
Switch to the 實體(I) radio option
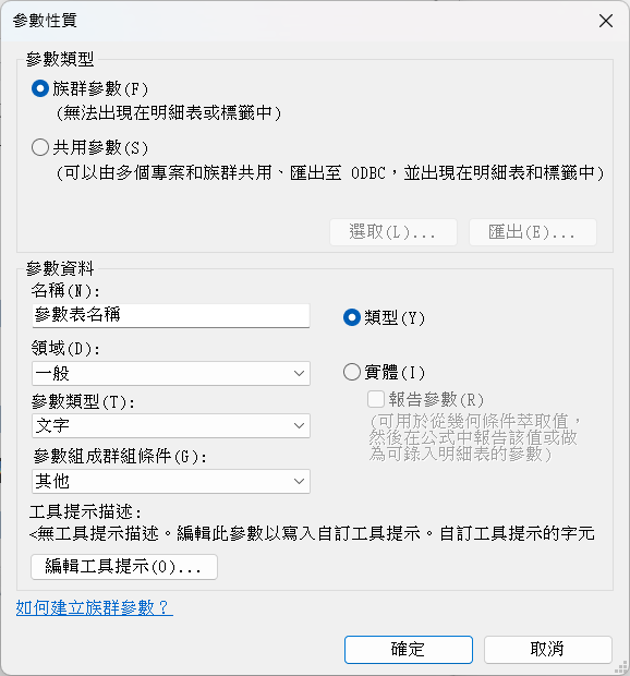click(351, 372)
